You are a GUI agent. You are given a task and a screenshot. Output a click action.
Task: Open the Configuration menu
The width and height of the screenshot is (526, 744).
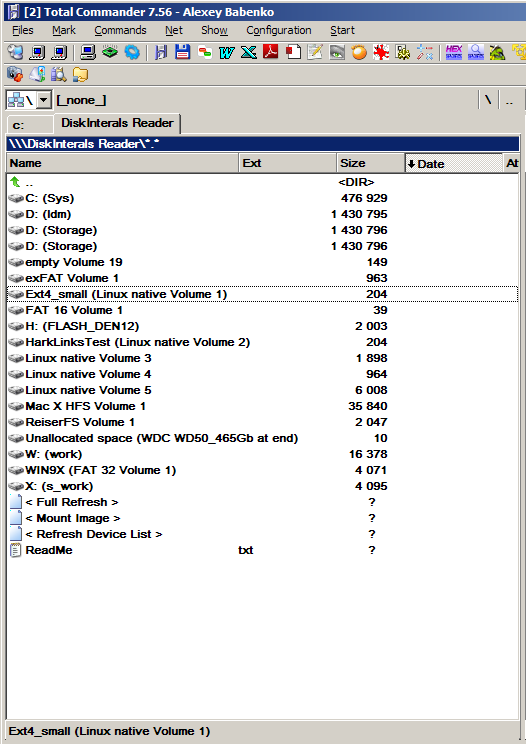(x=278, y=30)
